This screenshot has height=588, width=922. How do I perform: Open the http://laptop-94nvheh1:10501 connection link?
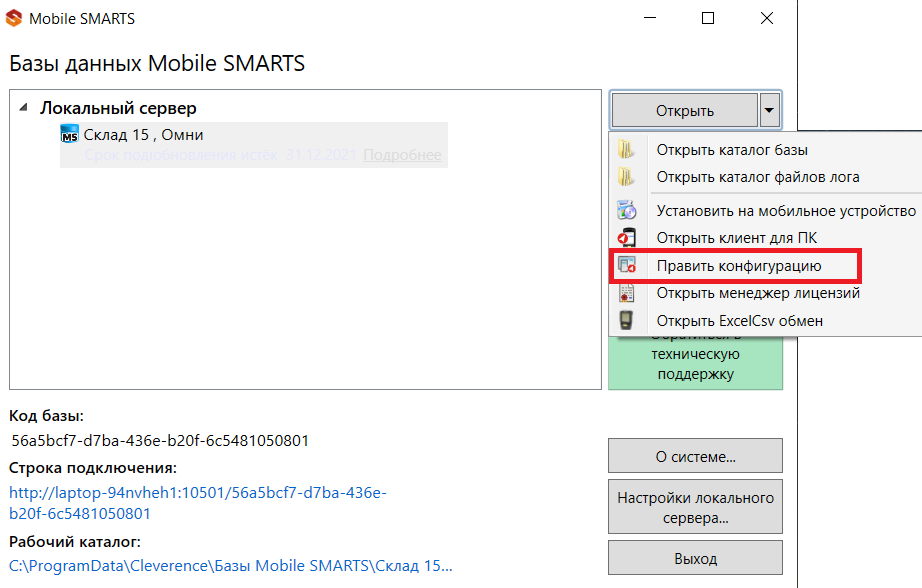[198, 503]
